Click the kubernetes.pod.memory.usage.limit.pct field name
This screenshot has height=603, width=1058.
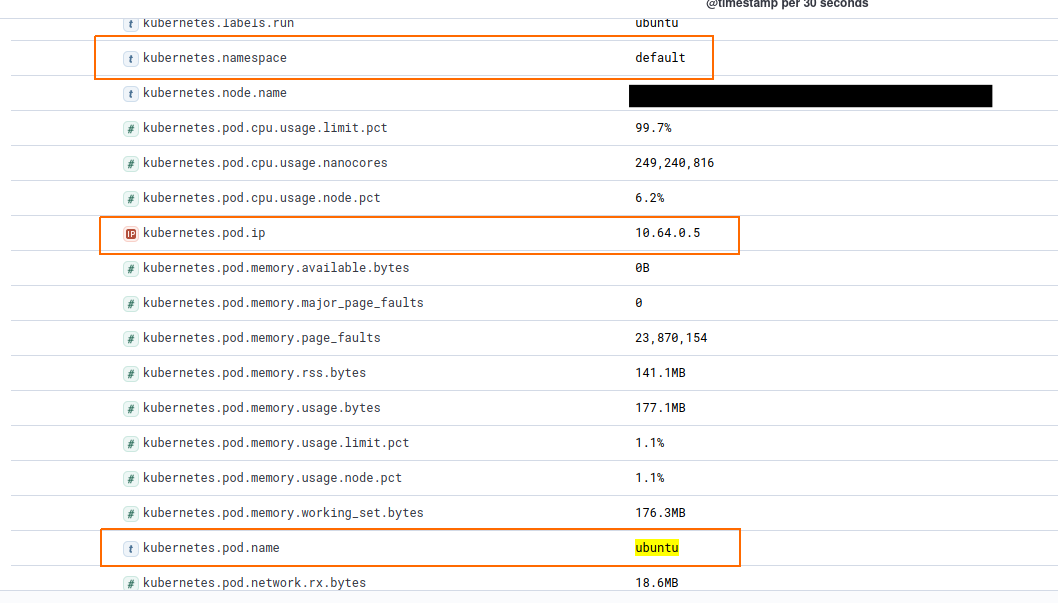click(276, 444)
